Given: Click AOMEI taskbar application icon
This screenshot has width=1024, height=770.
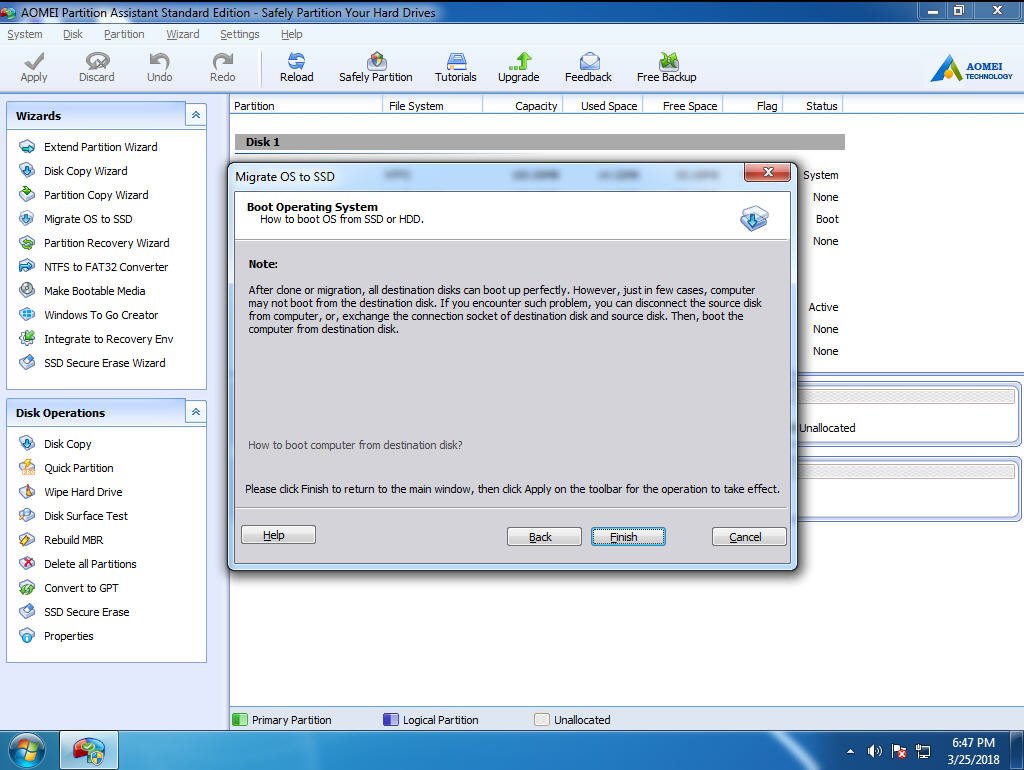Looking at the screenshot, I should point(89,750).
